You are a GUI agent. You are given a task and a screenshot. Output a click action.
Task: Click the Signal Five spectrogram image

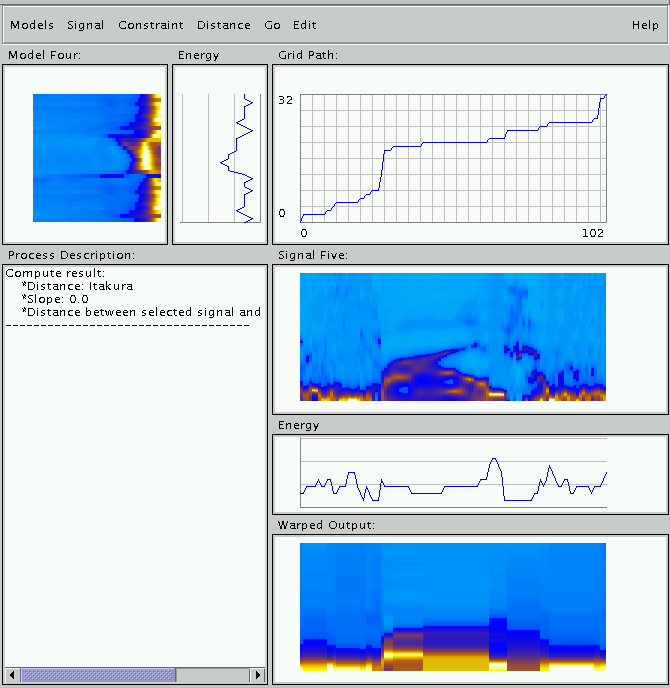coord(453,337)
